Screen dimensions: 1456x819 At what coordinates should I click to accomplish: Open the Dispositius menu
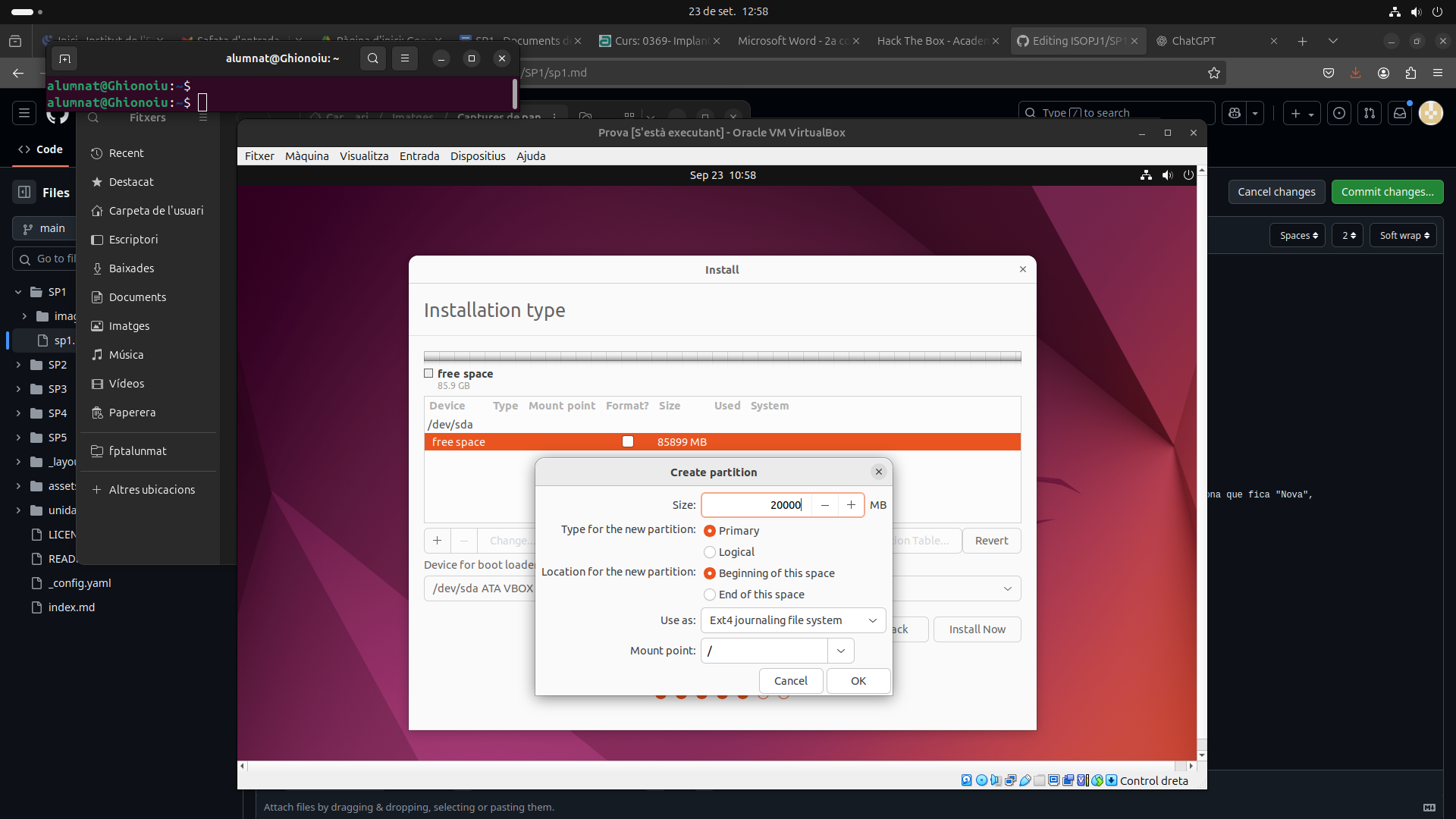(x=478, y=156)
